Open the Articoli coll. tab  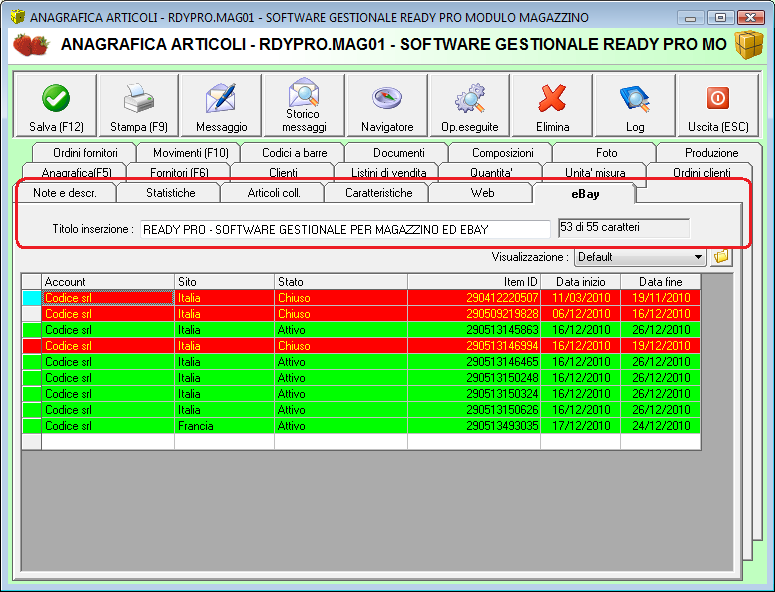point(274,193)
